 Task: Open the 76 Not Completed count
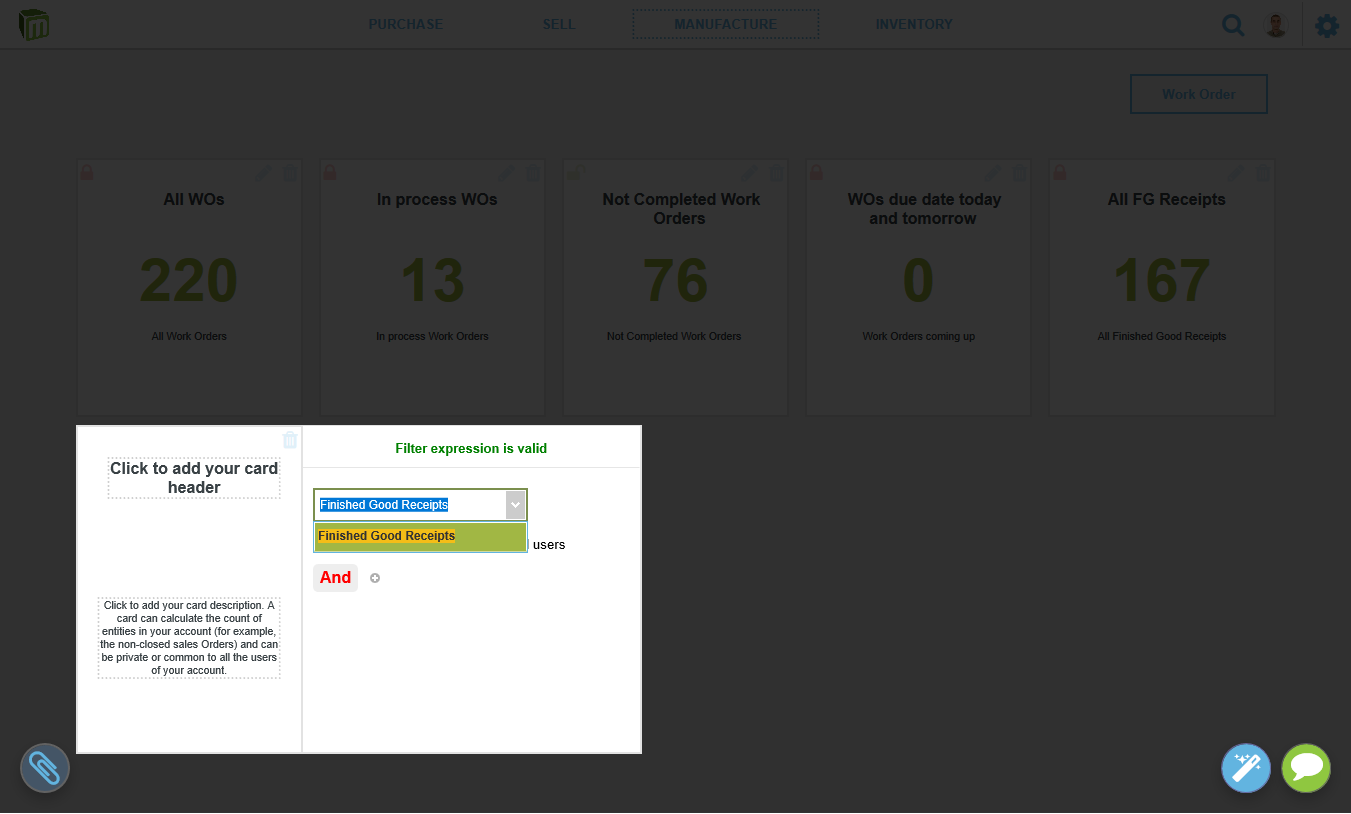675,280
